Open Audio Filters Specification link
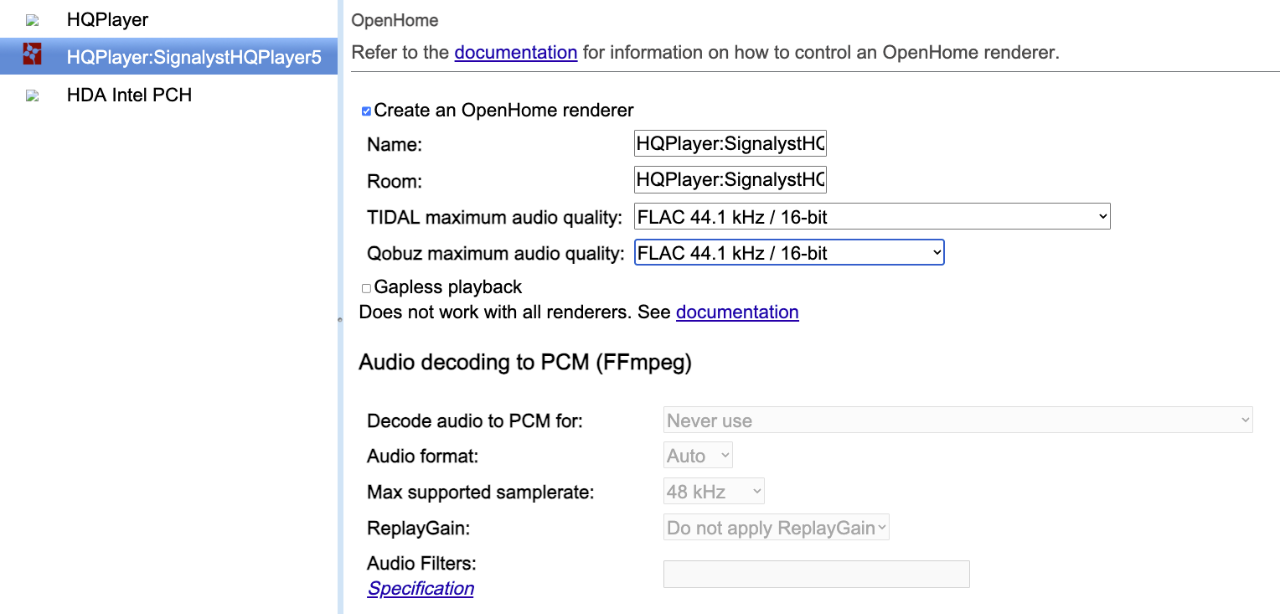Screen dimensions: 1280x614 click(x=421, y=588)
